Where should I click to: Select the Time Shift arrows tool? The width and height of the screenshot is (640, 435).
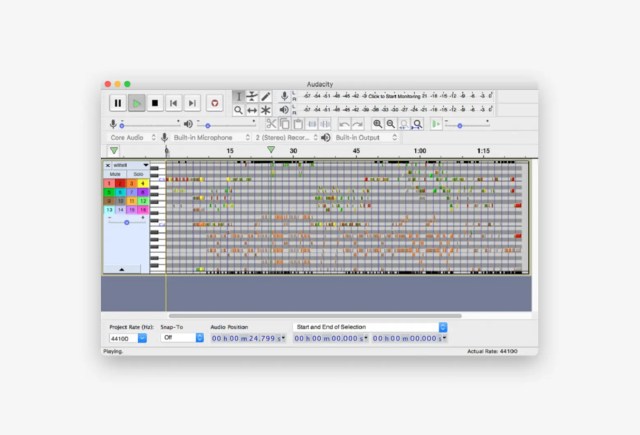252,110
